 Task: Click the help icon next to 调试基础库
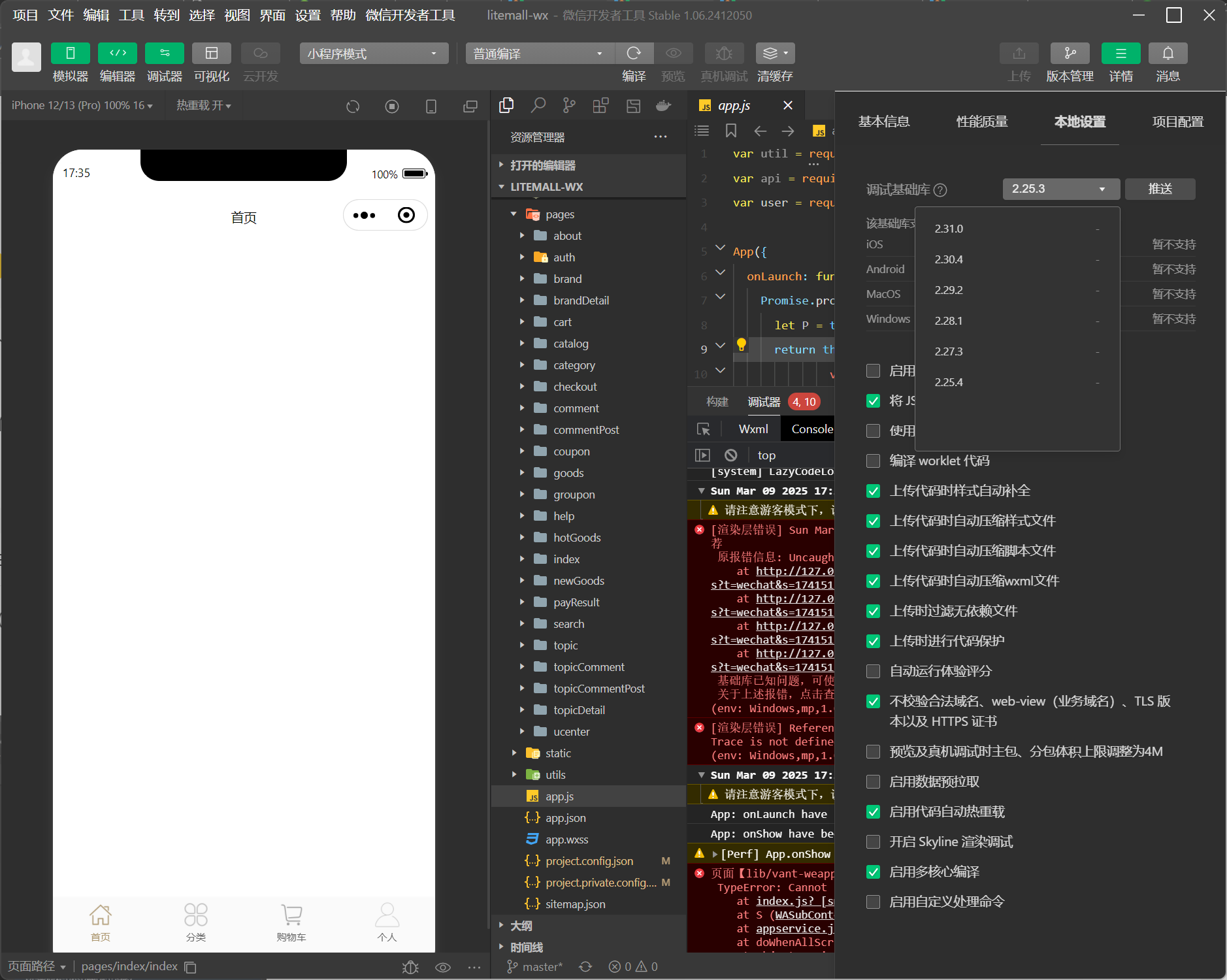(x=940, y=190)
